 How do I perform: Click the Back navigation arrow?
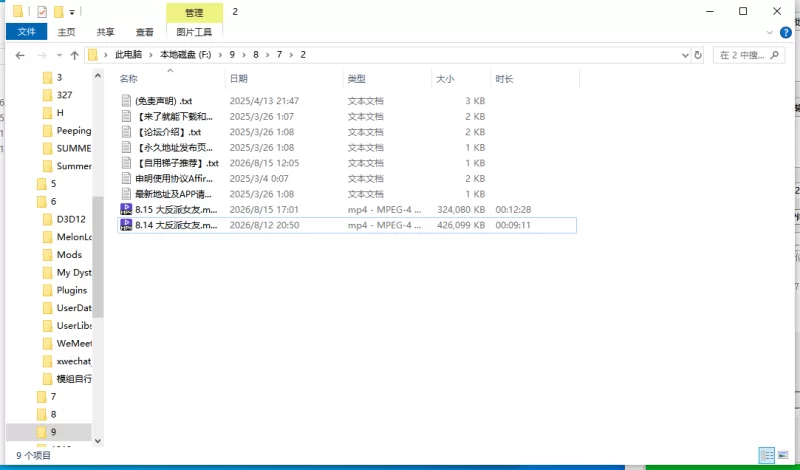(x=20, y=55)
